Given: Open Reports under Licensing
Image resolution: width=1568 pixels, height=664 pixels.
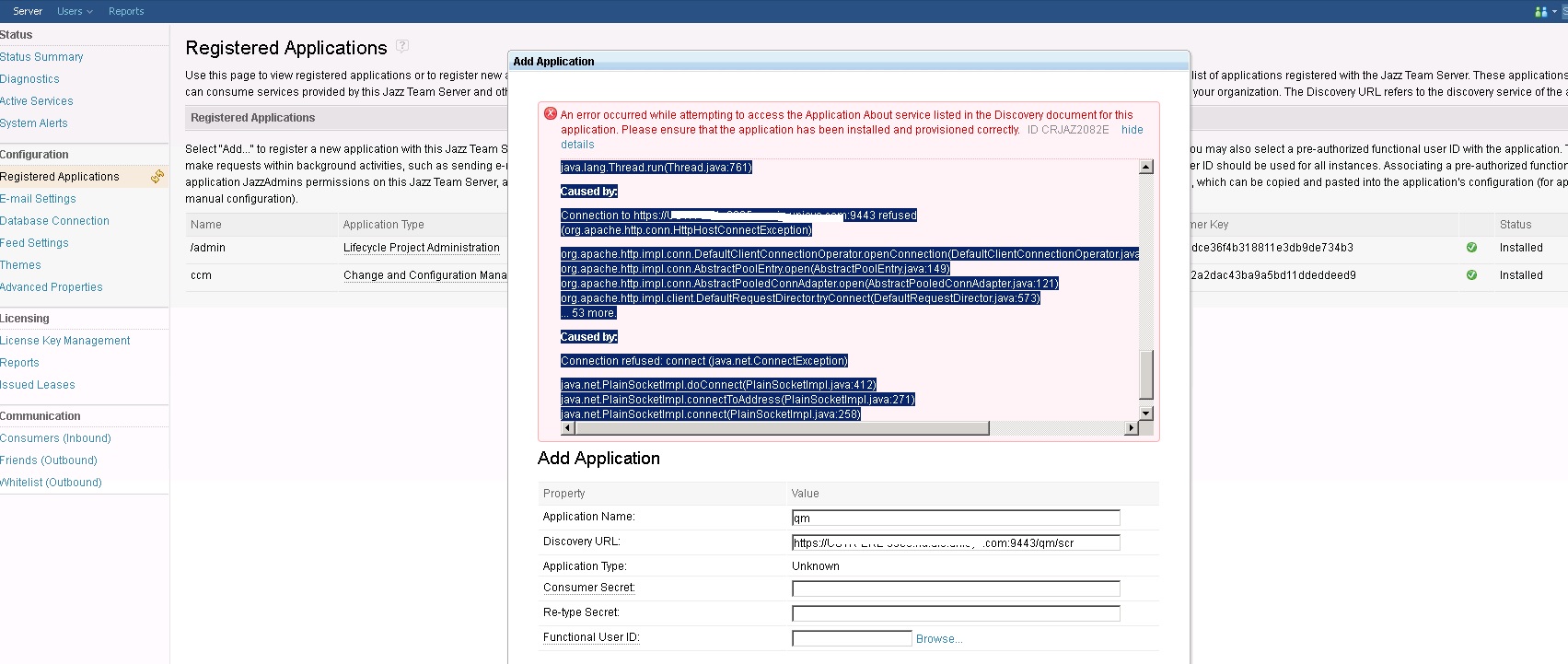Looking at the screenshot, I should pos(19,363).
